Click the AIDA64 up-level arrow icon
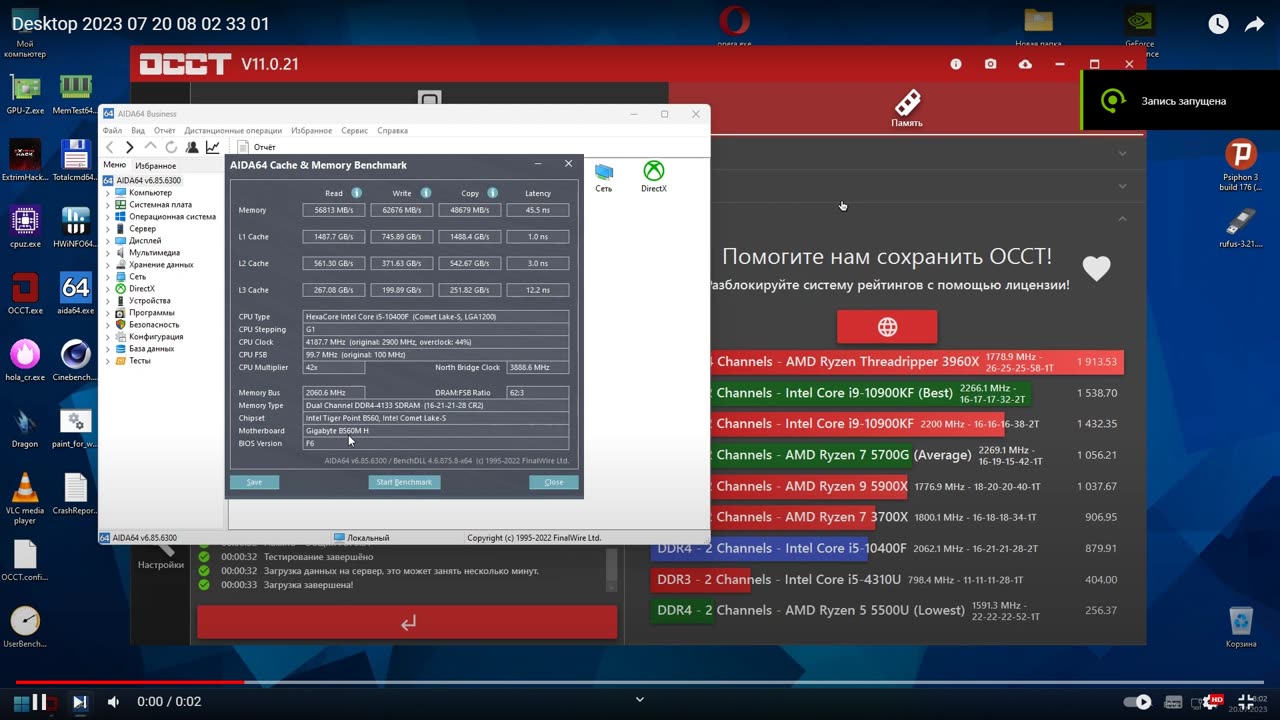Screen dimensions: 1280x720 click(x=151, y=147)
